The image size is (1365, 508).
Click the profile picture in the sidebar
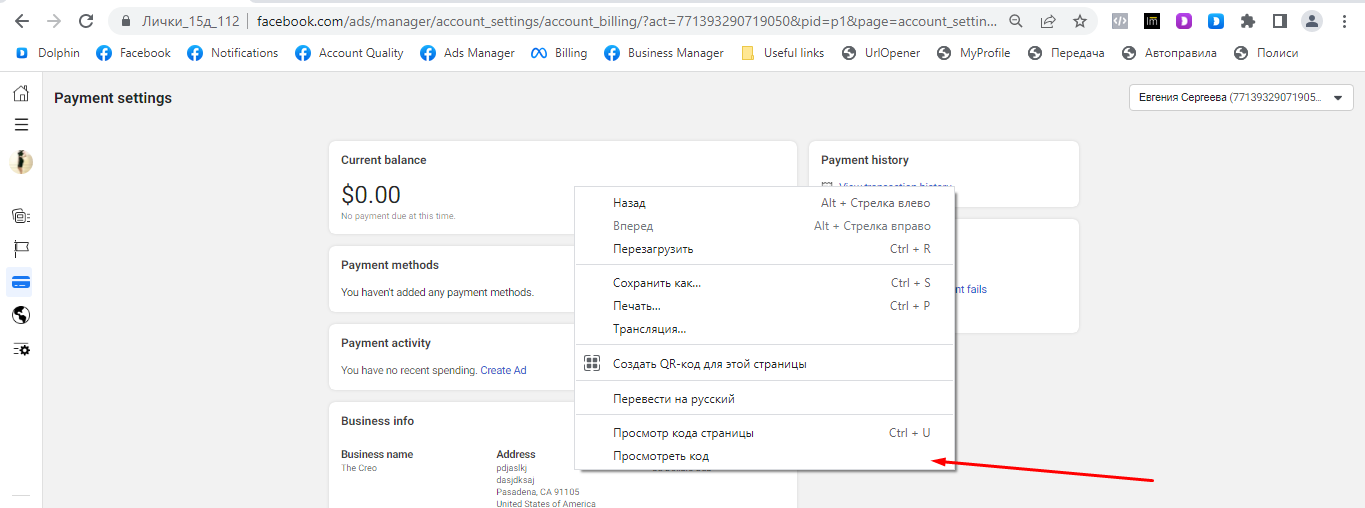[x=20, y=161]
